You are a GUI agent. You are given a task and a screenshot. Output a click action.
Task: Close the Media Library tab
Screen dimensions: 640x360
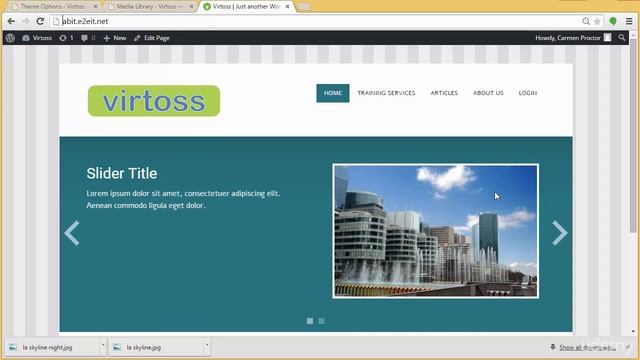[191, 7]
